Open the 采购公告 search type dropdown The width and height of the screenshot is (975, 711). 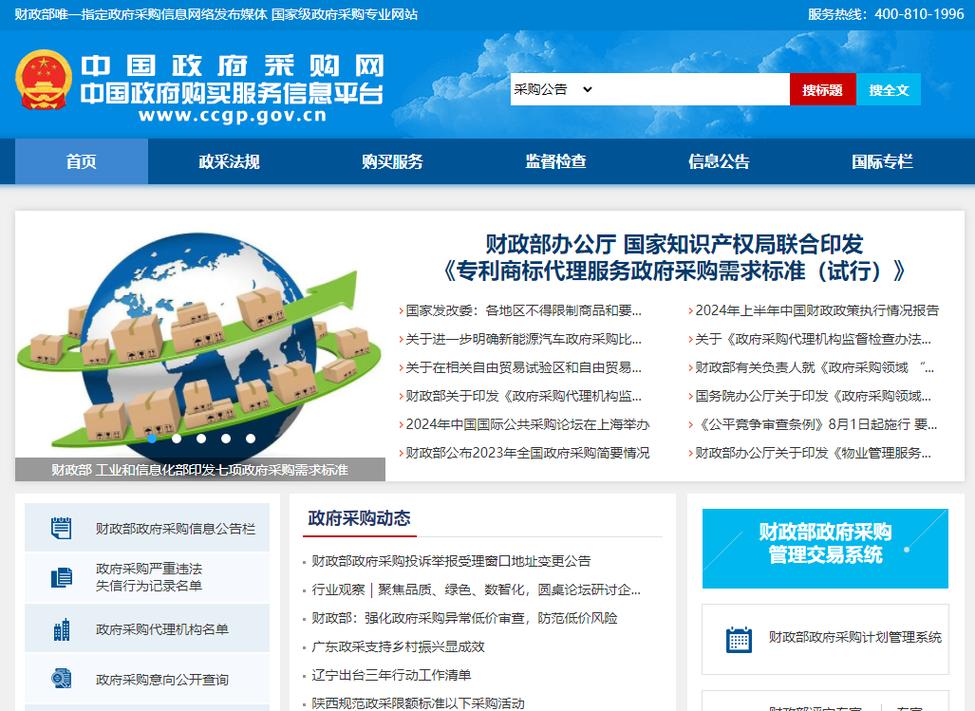pyautogui.click(x=553, y=90)
